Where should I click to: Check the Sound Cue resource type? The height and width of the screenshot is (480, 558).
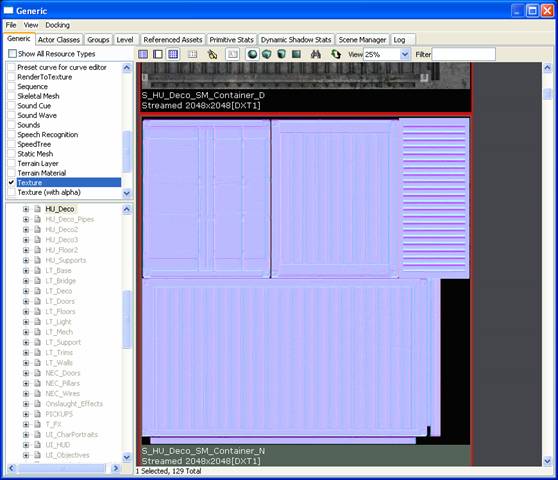tap(12, 106)
